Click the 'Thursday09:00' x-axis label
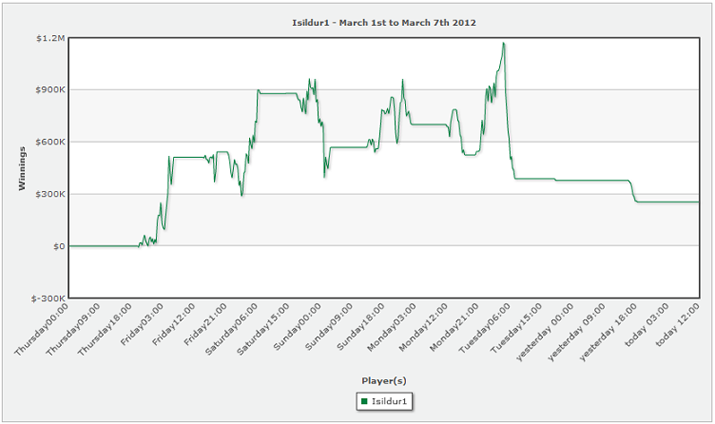Viewport: 715px width, 424px height. coord(73,329)
